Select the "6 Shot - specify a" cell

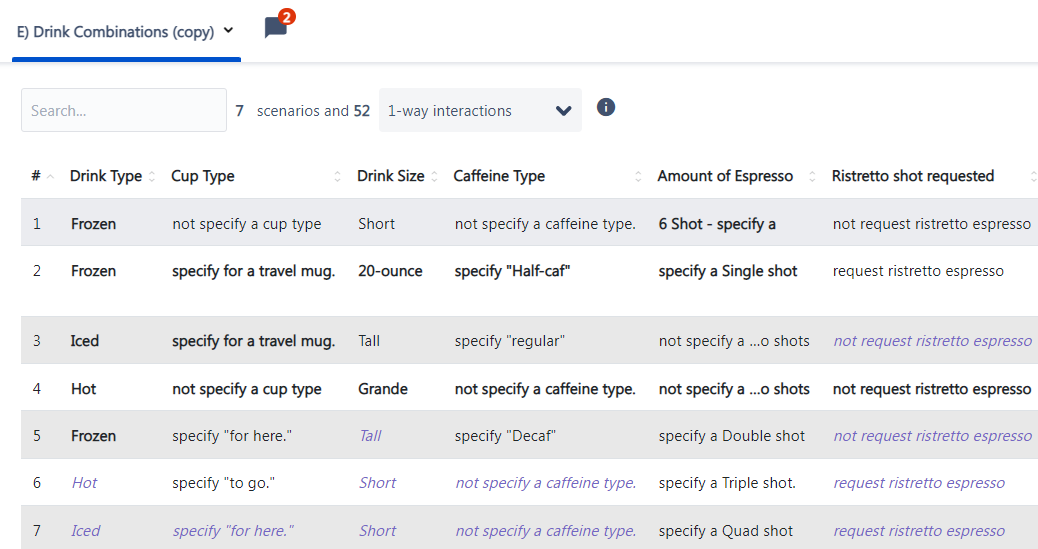717,224
